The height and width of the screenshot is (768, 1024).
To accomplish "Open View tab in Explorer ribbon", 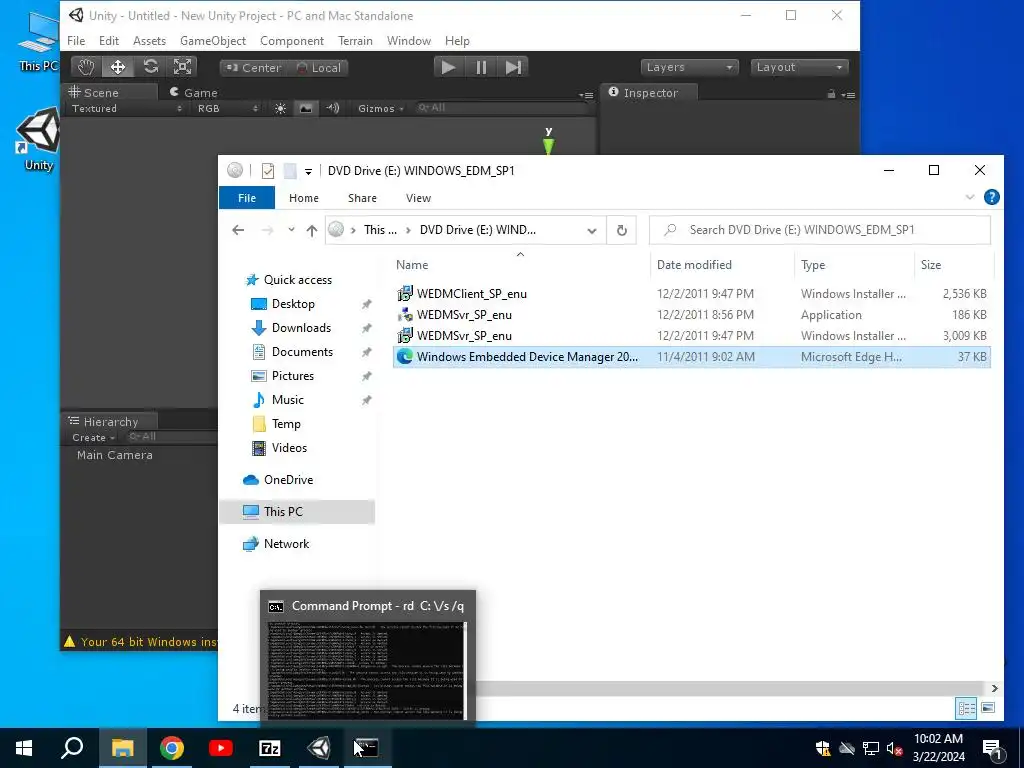I will pyautogui.click(x=418, y=198).
